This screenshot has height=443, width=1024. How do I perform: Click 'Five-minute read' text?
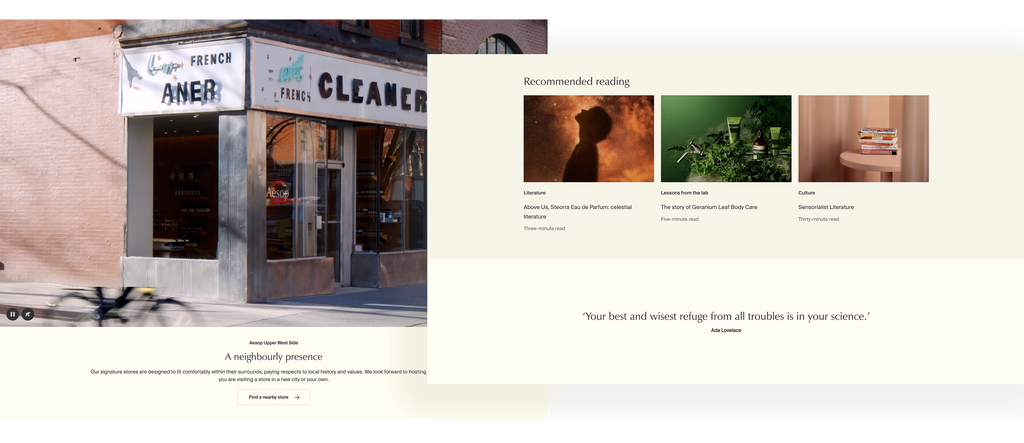tap(680, 220)
